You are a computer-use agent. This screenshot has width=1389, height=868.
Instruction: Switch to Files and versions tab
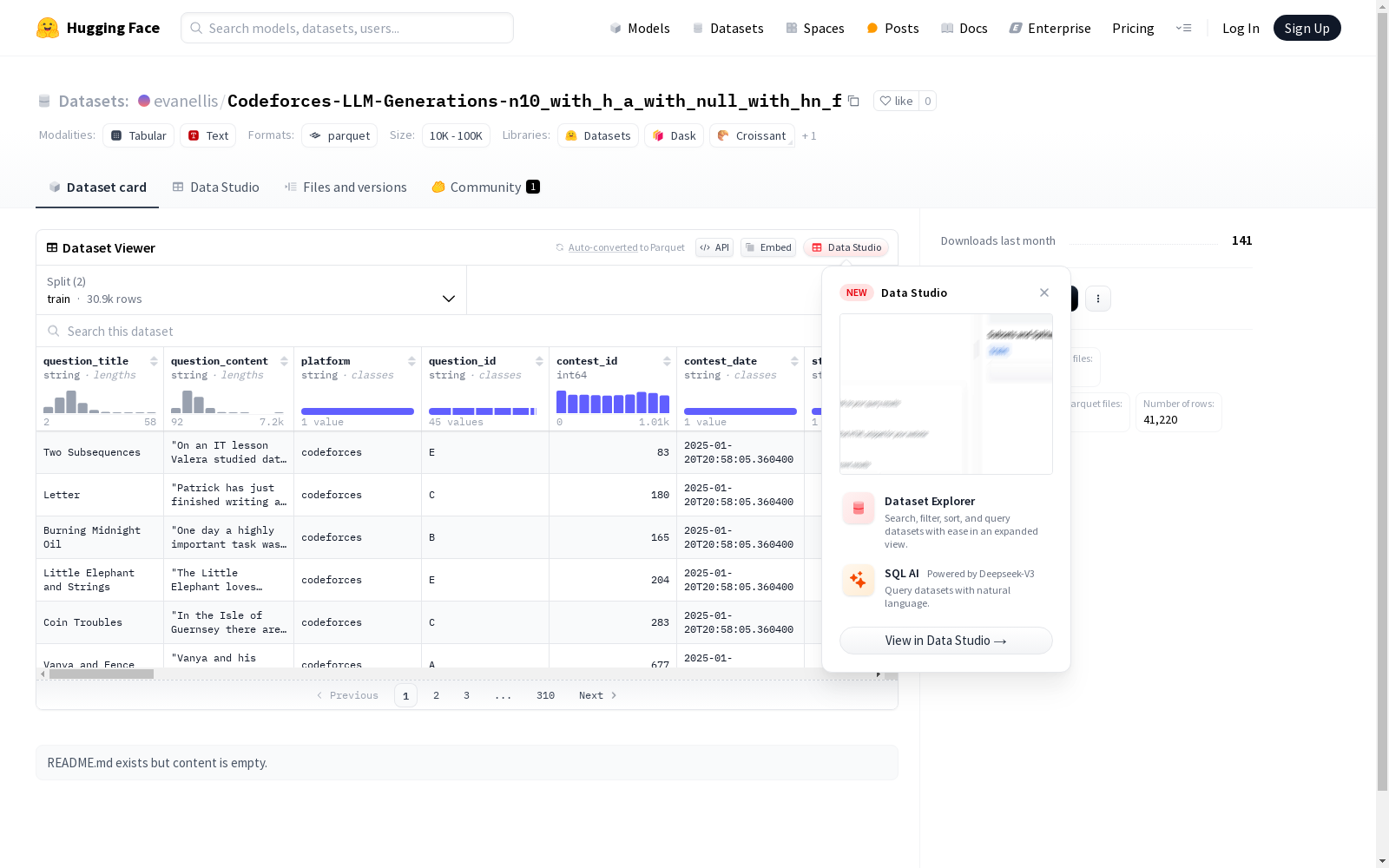tap(346, 187)
